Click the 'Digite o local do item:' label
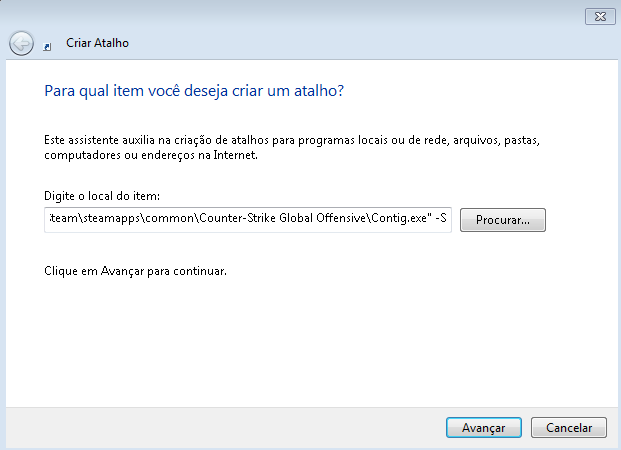The height and width of the screenshot is (450, 621). [103, 195]
